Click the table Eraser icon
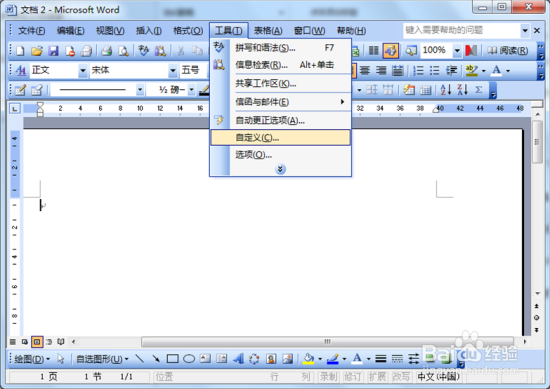 pyautogui.click(x=37, y=90)
